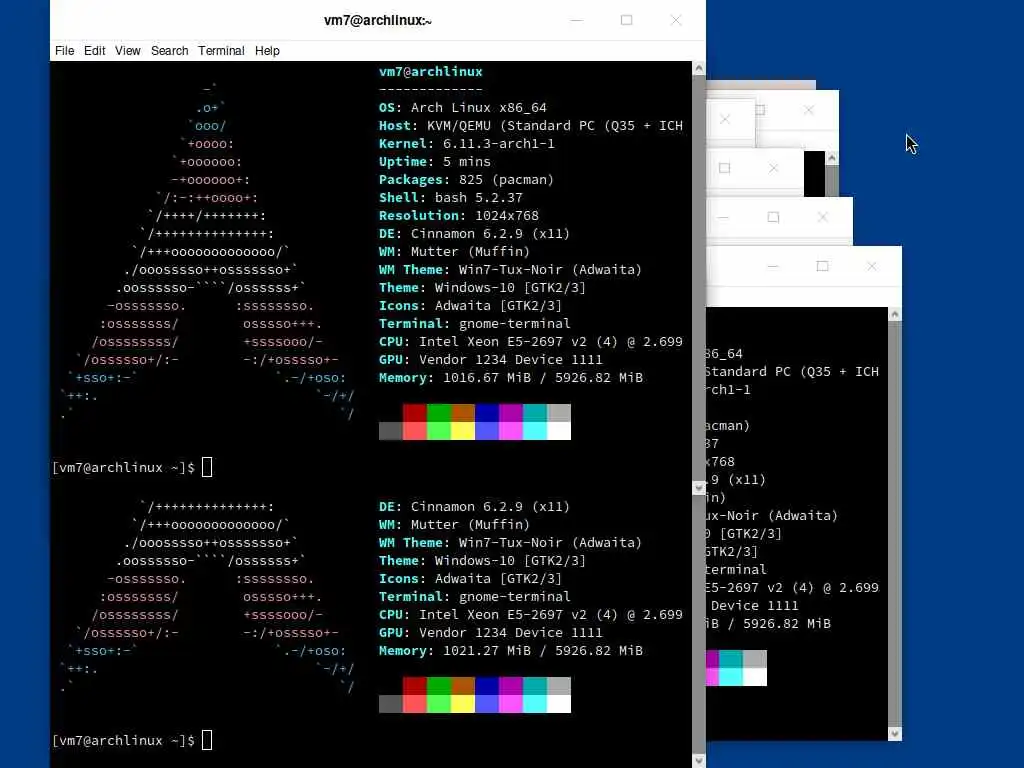
Task: Click 'Device 1111' in the background terminal
Action: click(x=754, y=605)
